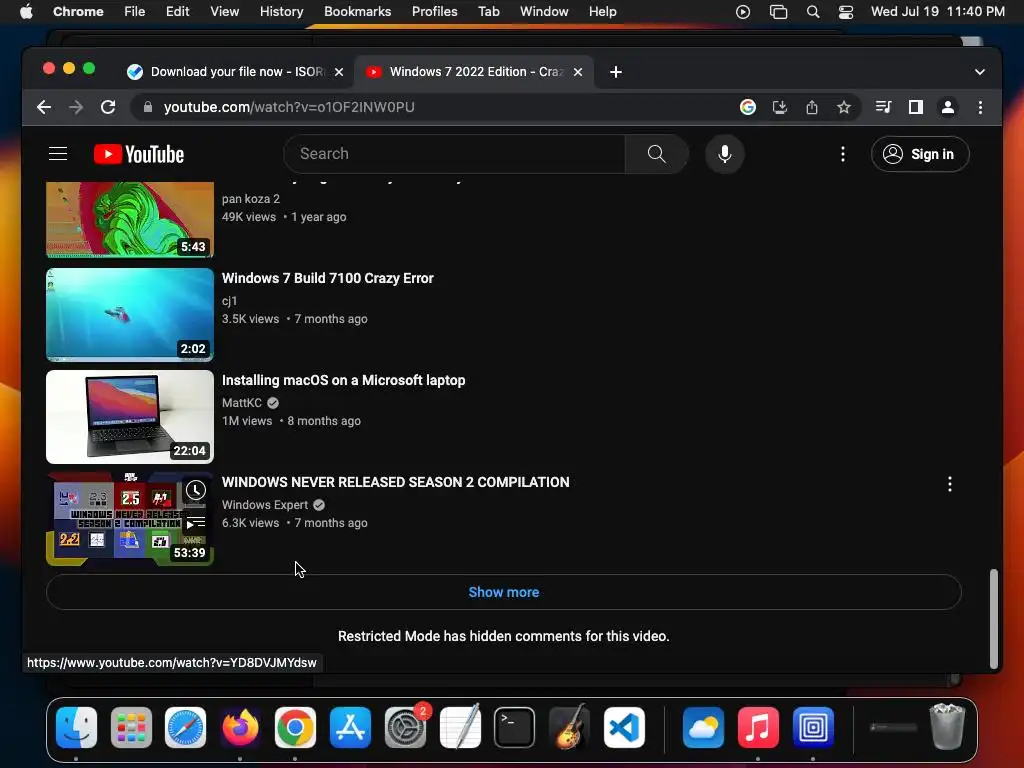Close the Windows 7 2022 Edition tab
1024x768 pixels.
click(x=577, y=72)
